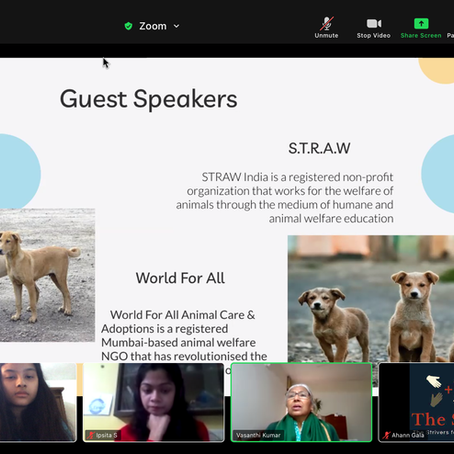Screen dimensions: 454x454
Task: Select Vasanthi Kumar's video thumbnail
Action: [301, 402]
